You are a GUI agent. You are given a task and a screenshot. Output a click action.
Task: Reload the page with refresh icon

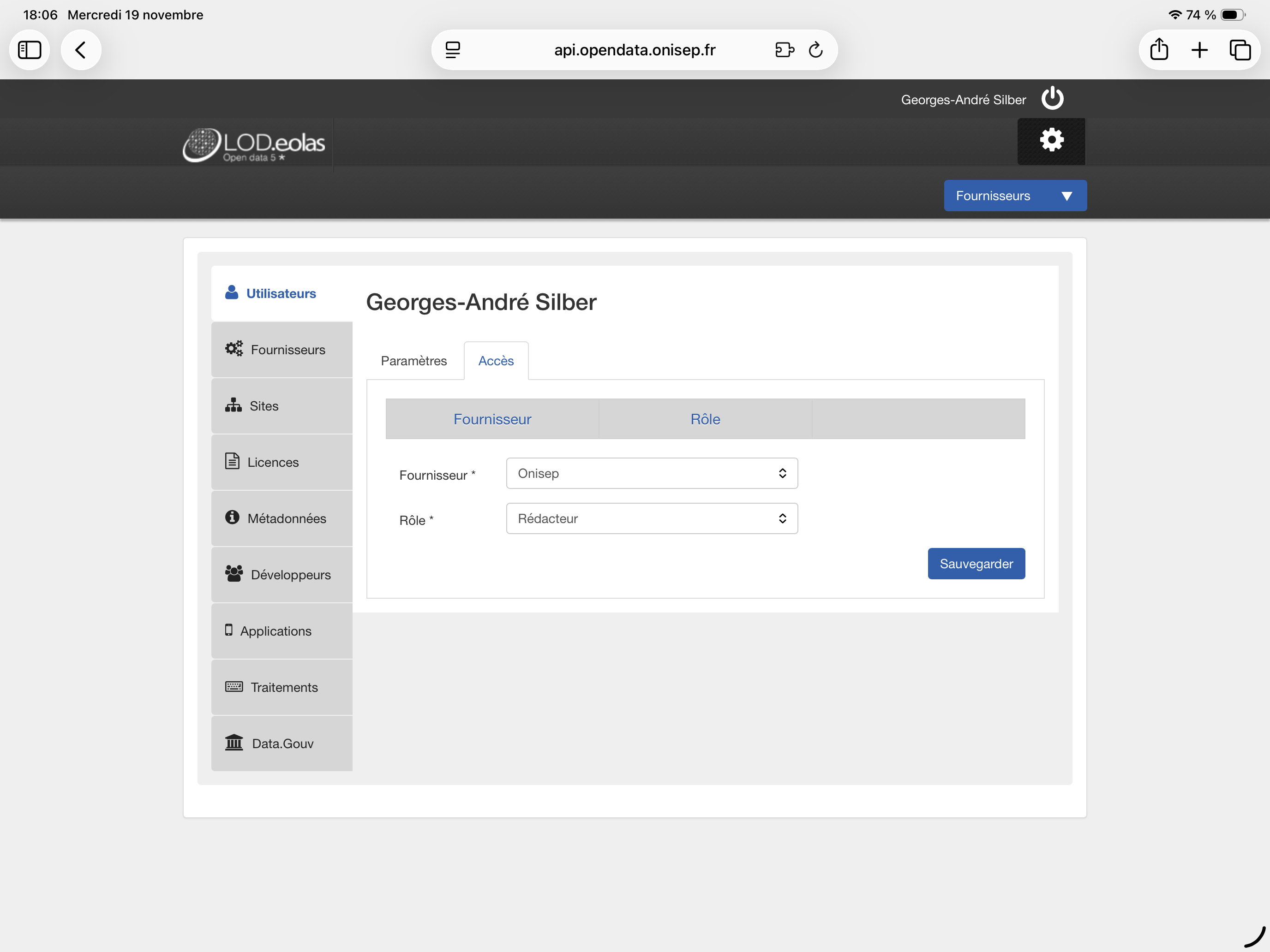(x=815, y=50)
